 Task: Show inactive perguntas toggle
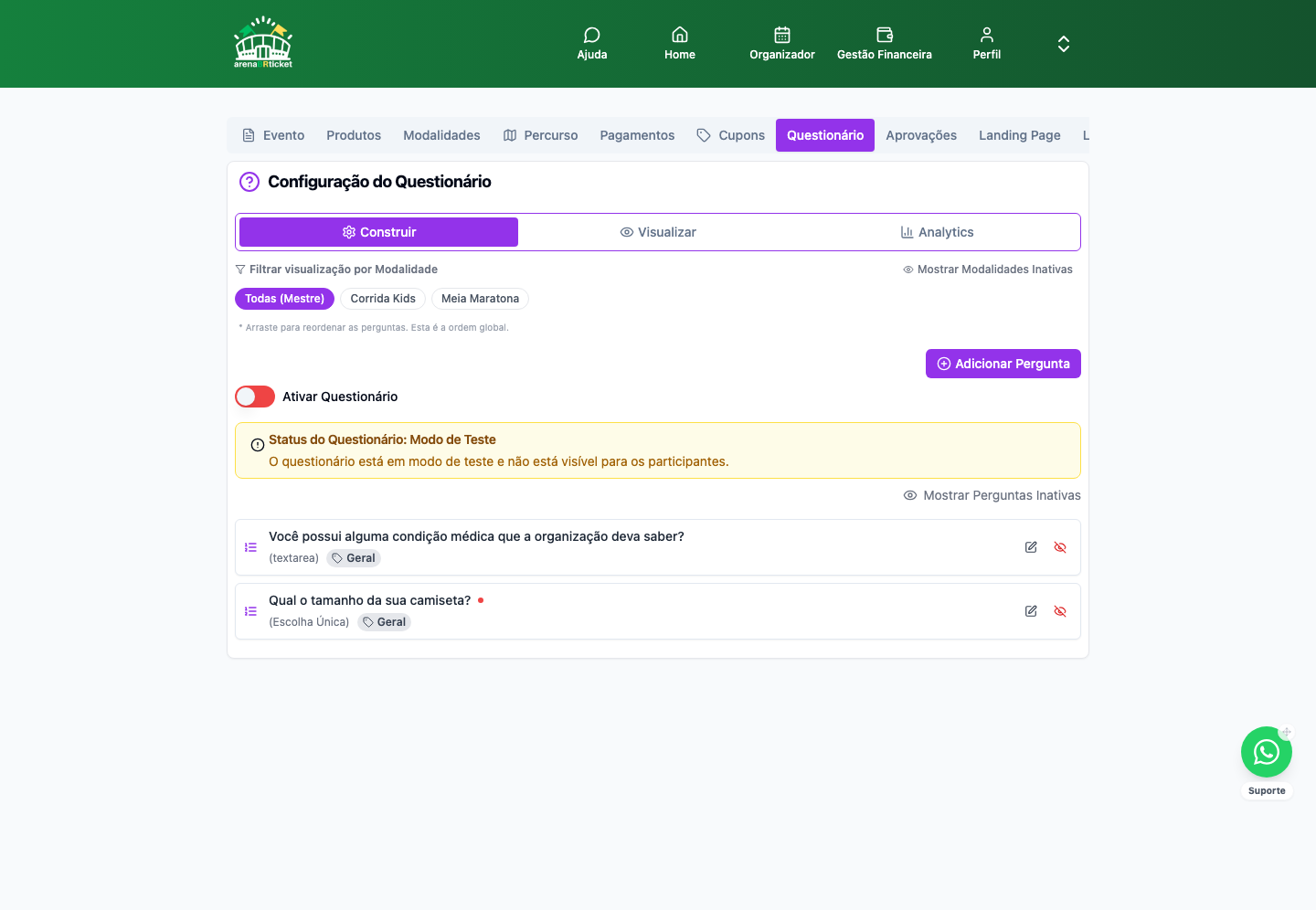point(992,495)
